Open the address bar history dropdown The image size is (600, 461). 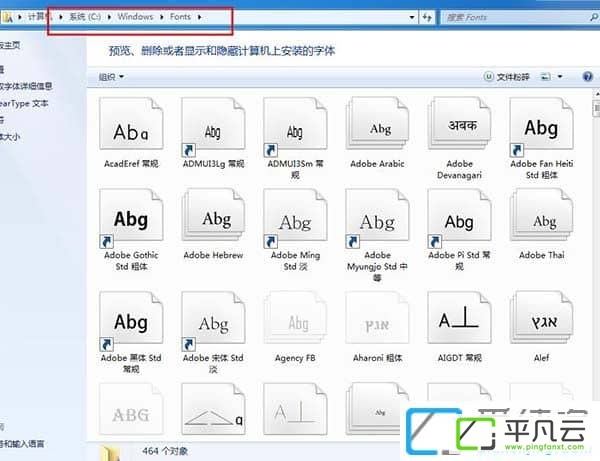pyautogui.click(x=412, y=17)
